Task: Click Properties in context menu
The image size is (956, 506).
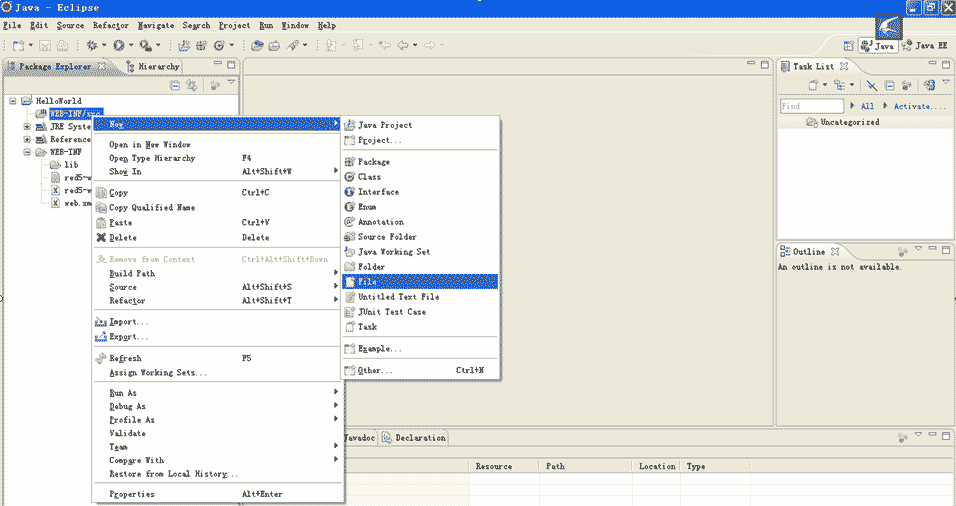Action: [x=217, y=494]
